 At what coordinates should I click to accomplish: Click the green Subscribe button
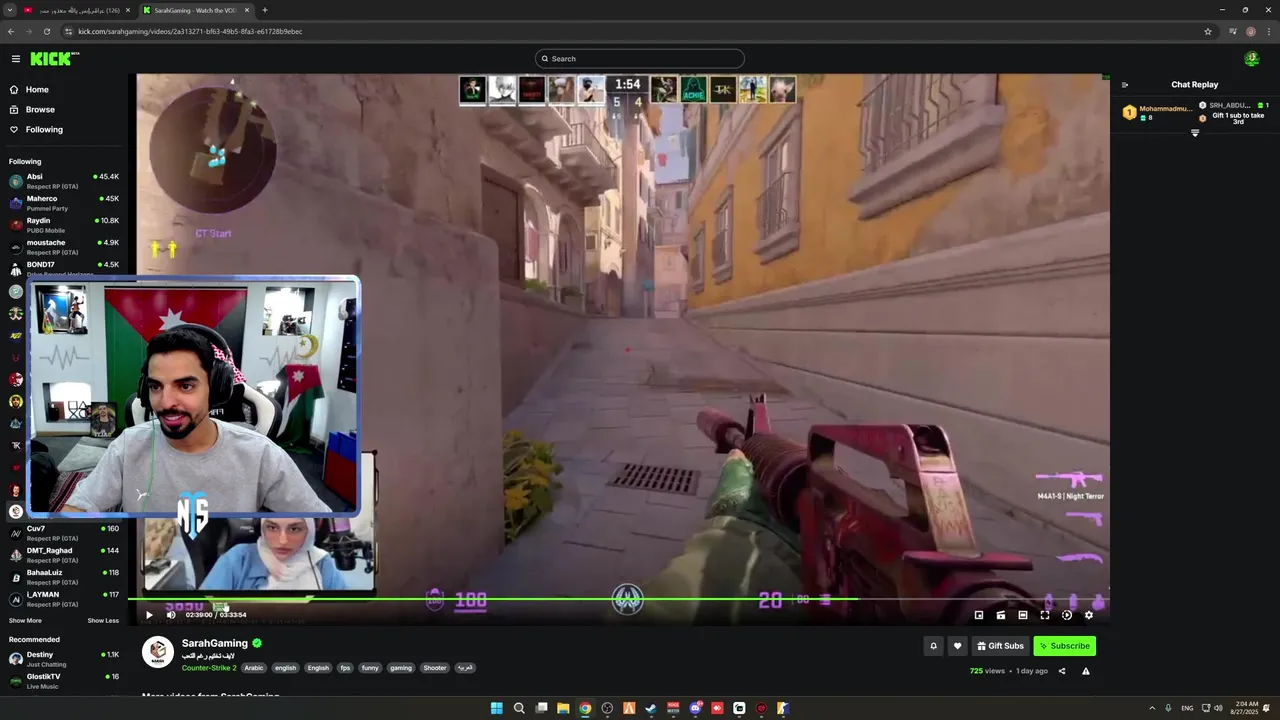[x=1065, y=646]
